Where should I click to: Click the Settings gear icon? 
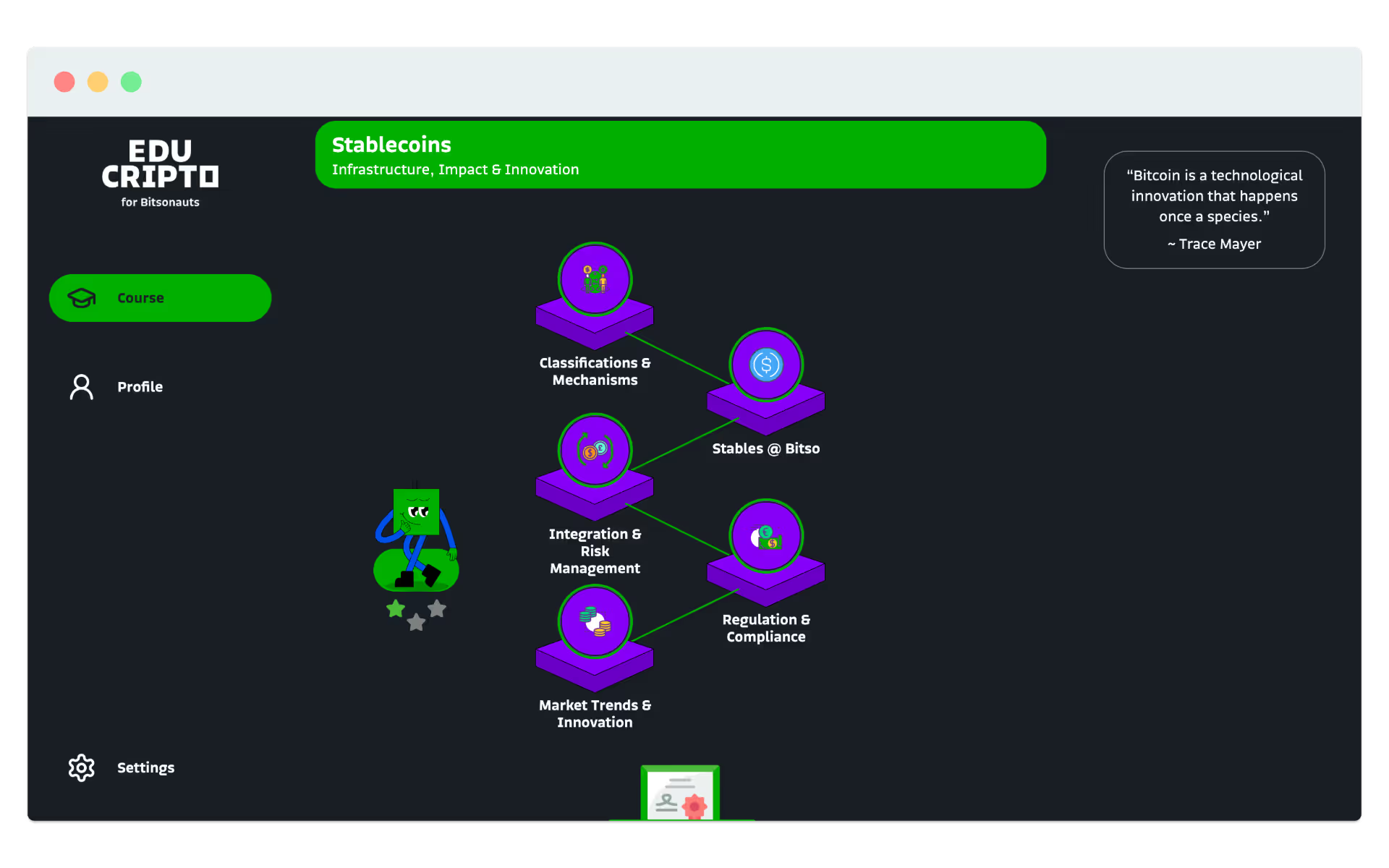(82, 767)
